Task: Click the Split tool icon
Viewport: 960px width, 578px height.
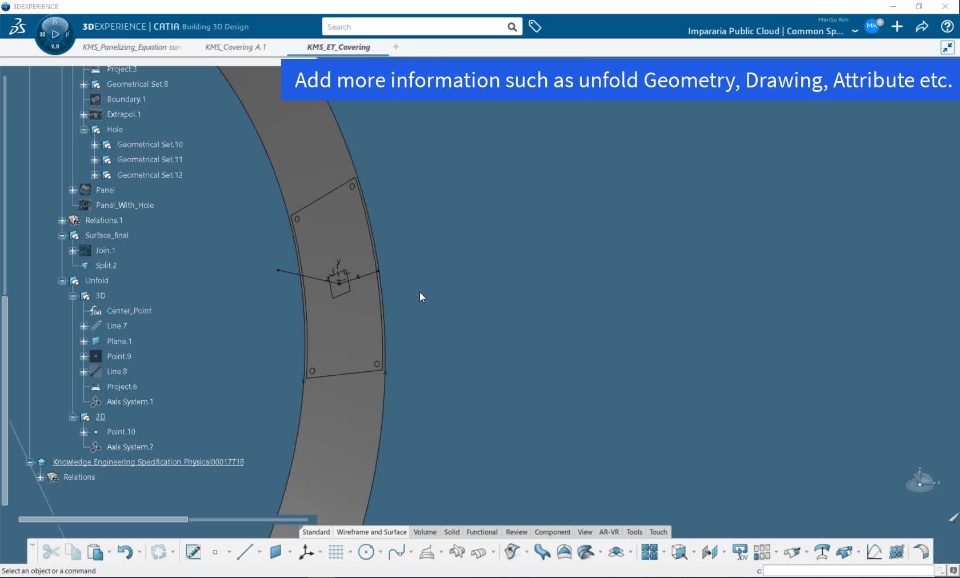Action: point(710,552)
